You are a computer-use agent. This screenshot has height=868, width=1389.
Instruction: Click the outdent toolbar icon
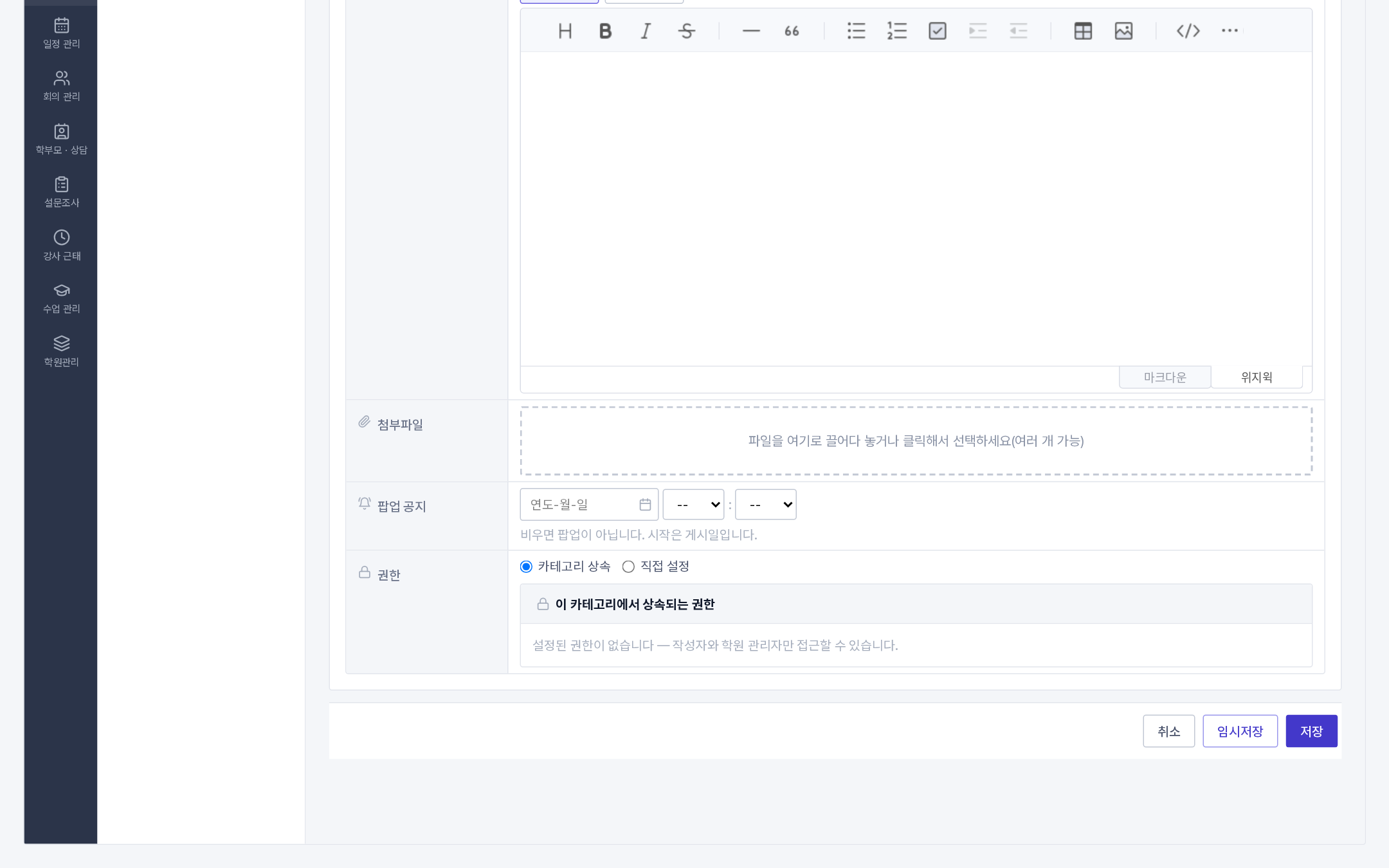point(1019,31)
